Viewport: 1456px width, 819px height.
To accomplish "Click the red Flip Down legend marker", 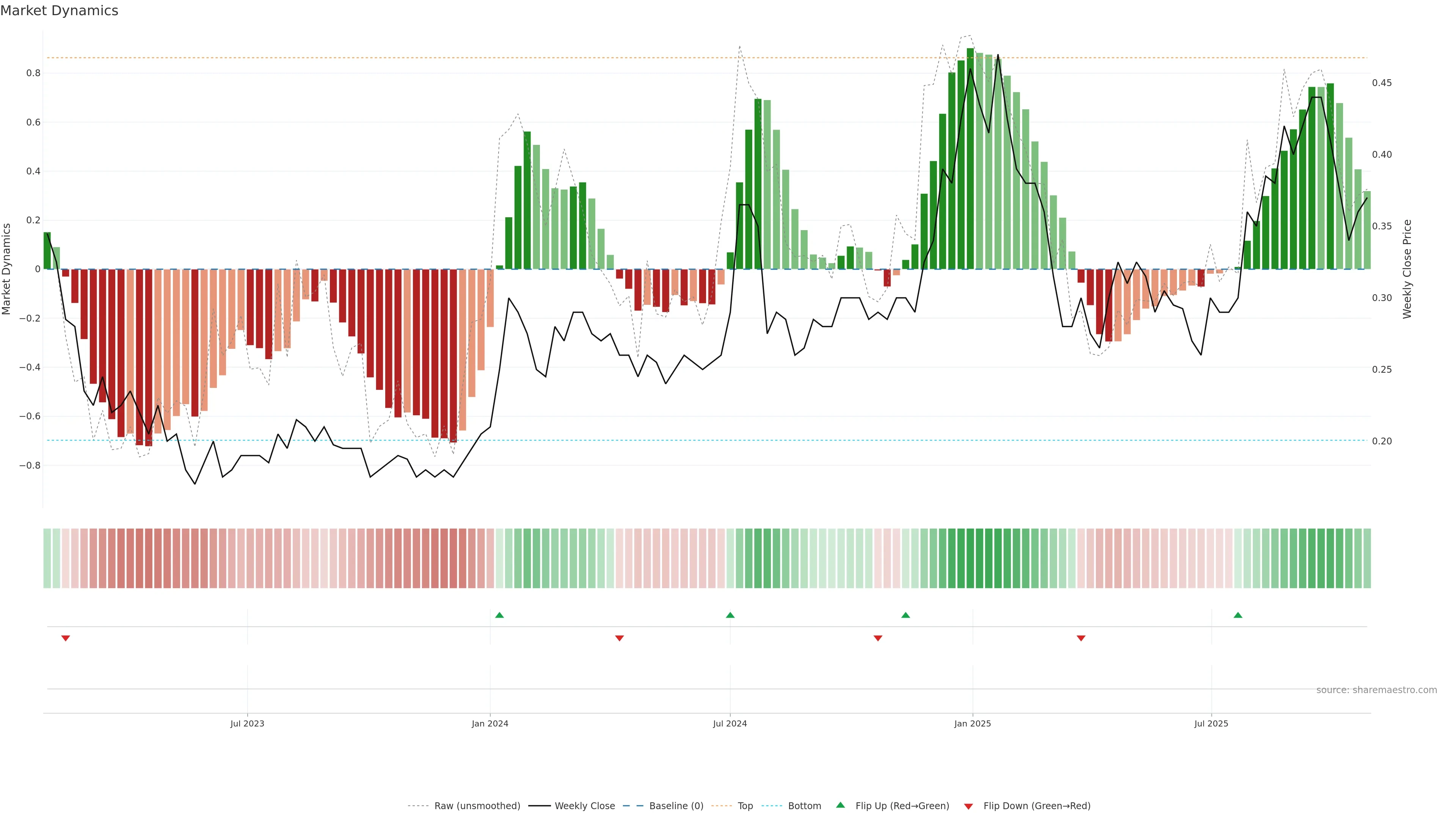I will click(x=968, y=806).
